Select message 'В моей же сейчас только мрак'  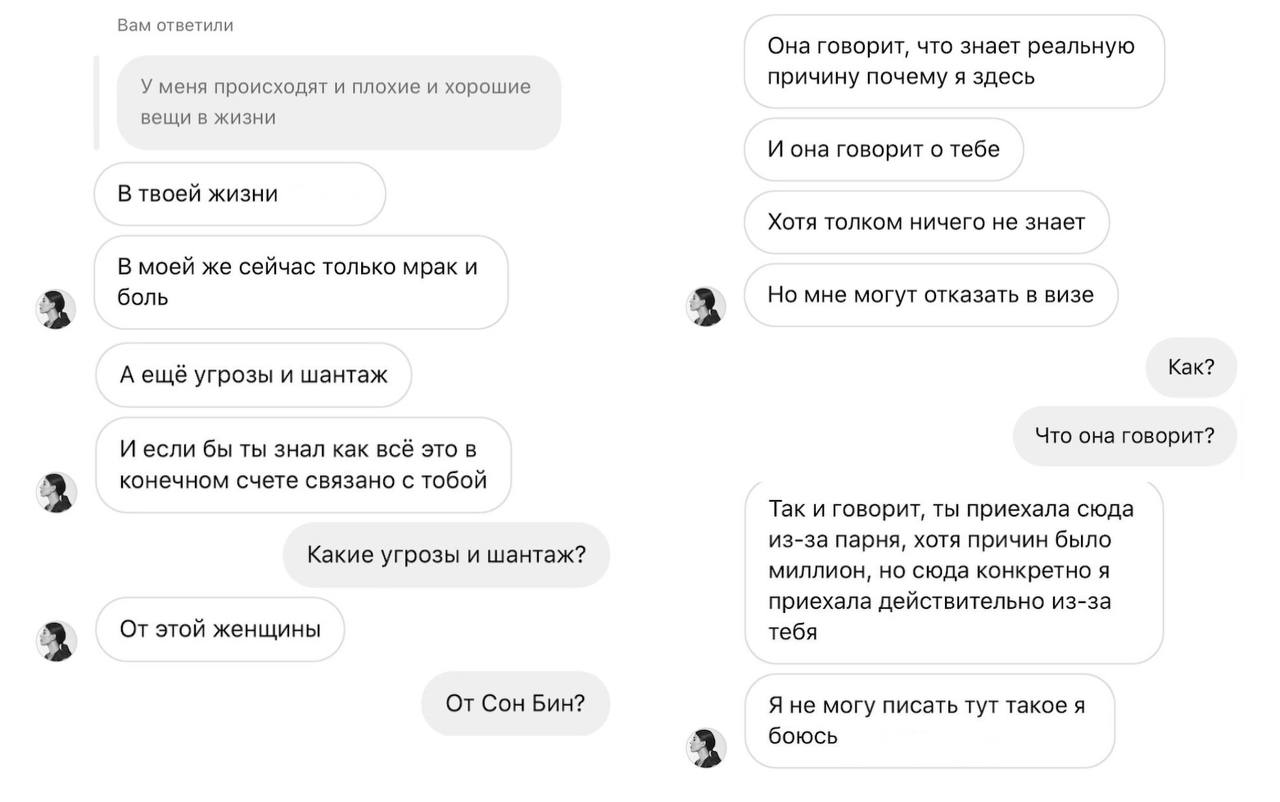tap(301, 282)
